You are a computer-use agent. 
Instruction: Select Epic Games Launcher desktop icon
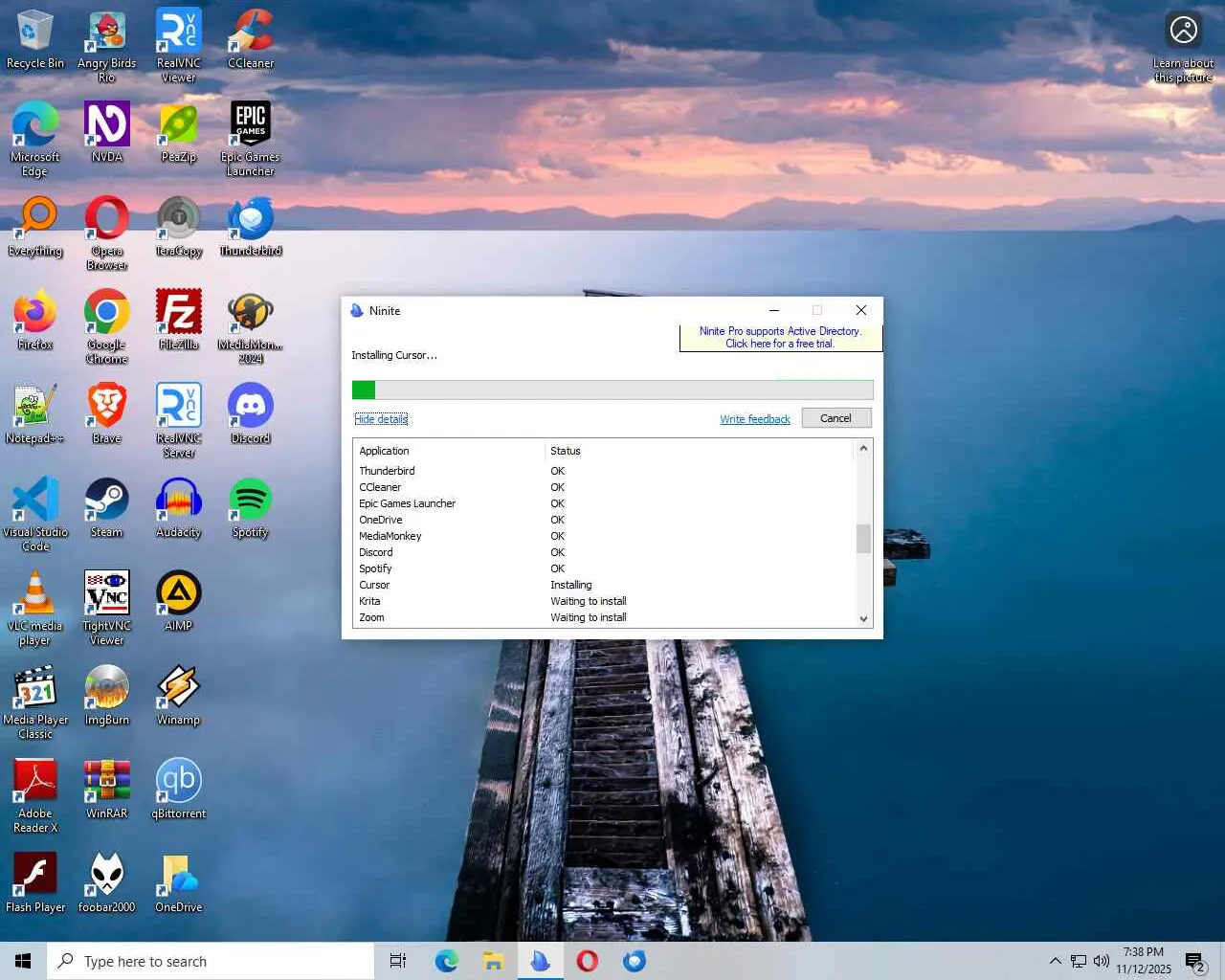click(251, 139)
